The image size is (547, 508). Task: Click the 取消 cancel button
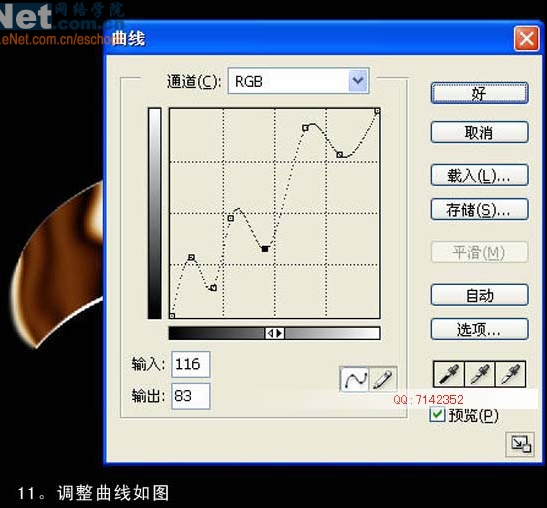(480, 132)
